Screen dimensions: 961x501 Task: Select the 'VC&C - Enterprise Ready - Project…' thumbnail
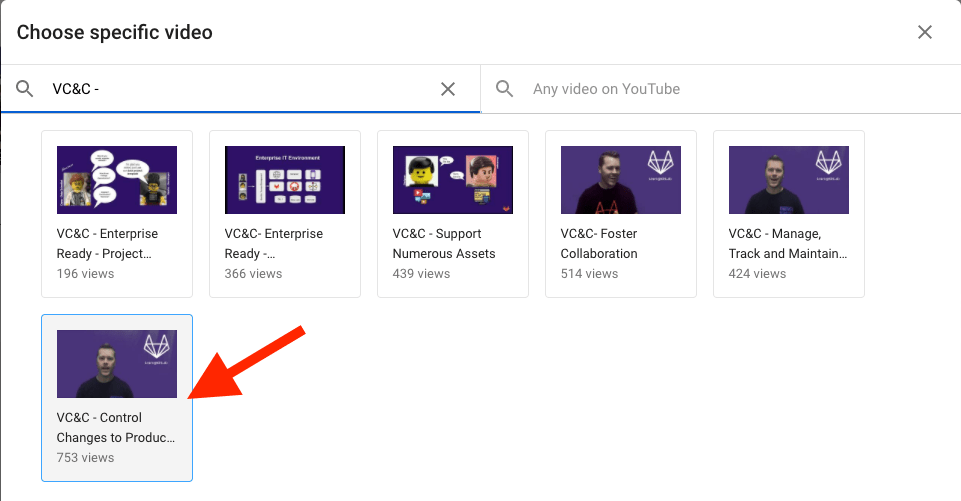point(117,180)
